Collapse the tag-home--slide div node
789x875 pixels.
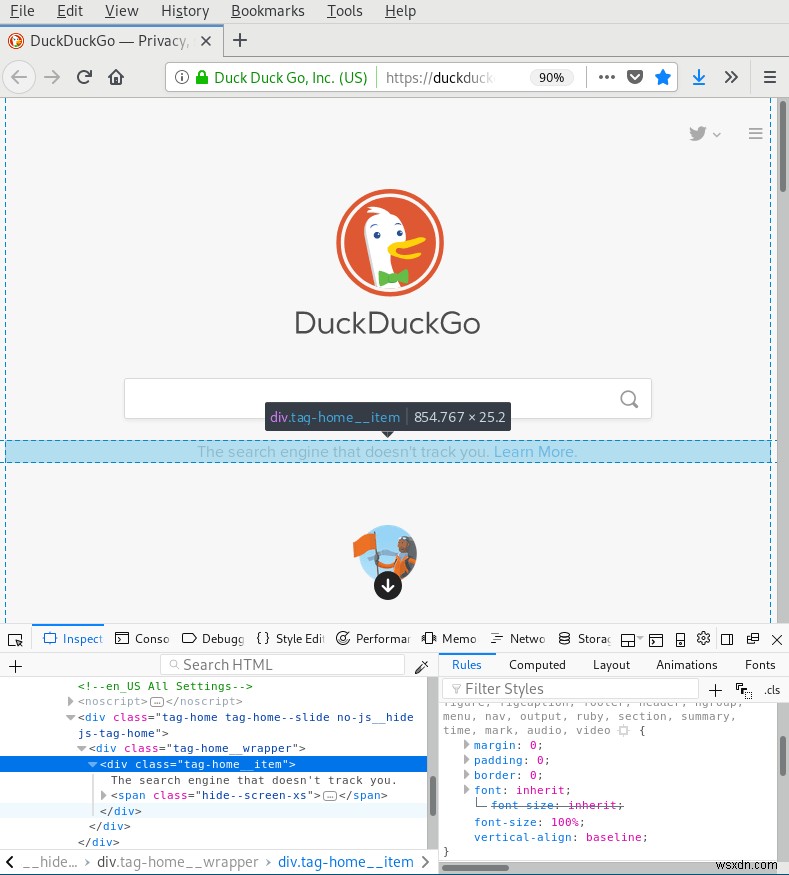pos(70,718)
